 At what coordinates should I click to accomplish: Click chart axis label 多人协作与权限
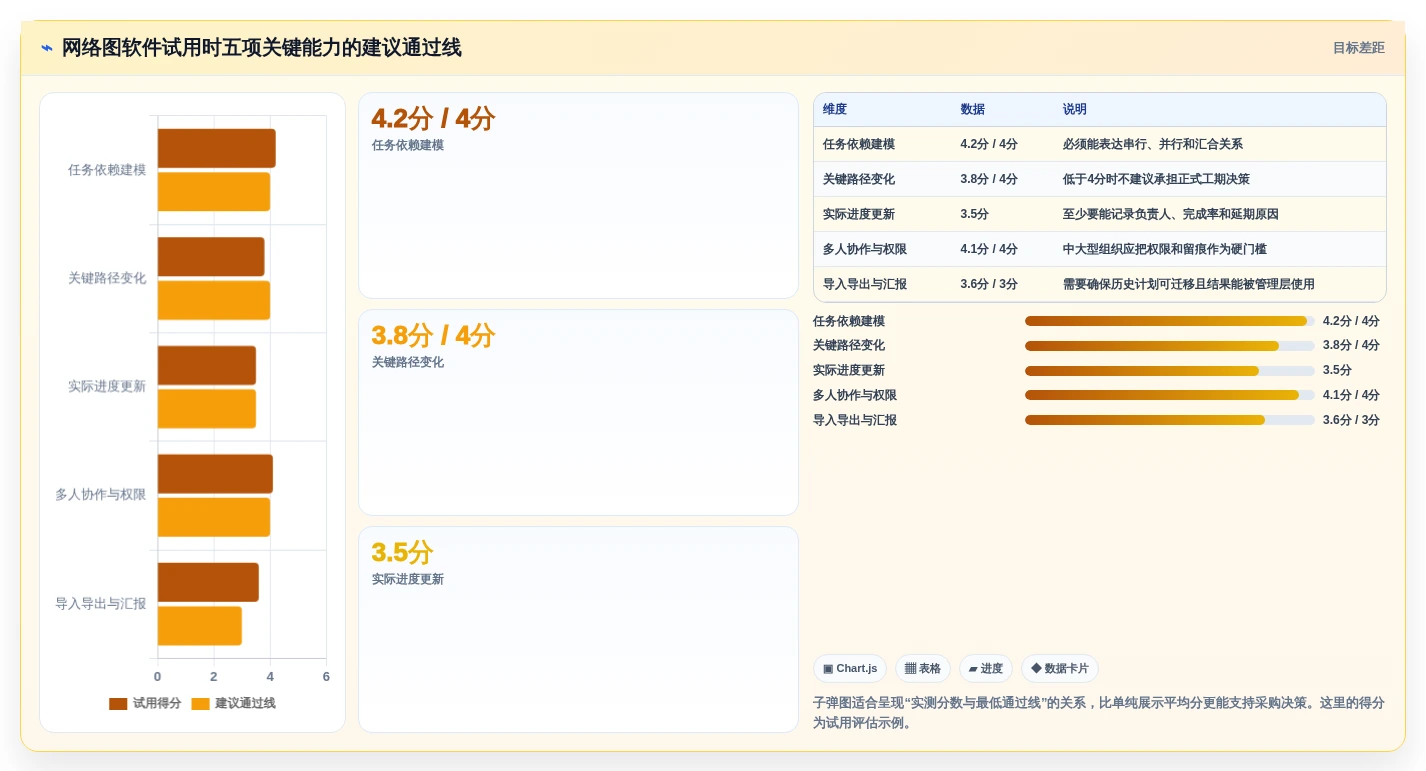pos(100,495)
